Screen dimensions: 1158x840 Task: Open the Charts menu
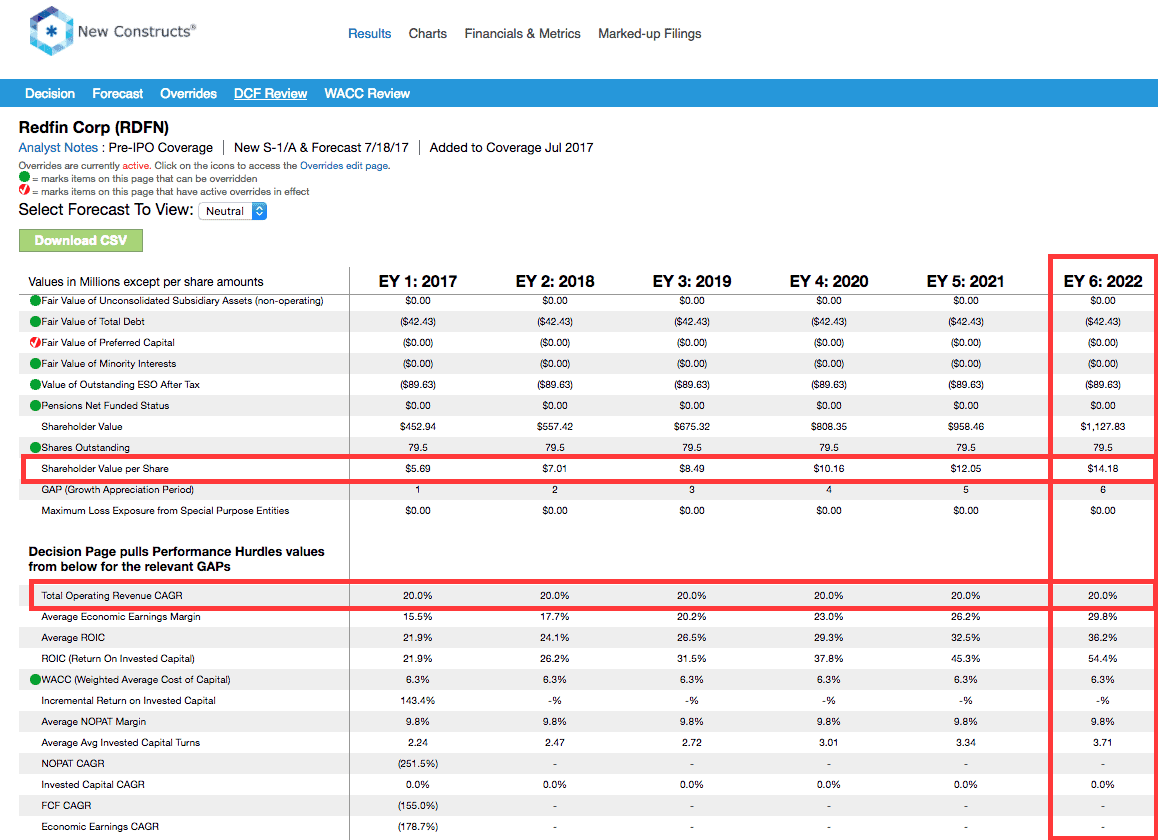(x=428, y=33)
